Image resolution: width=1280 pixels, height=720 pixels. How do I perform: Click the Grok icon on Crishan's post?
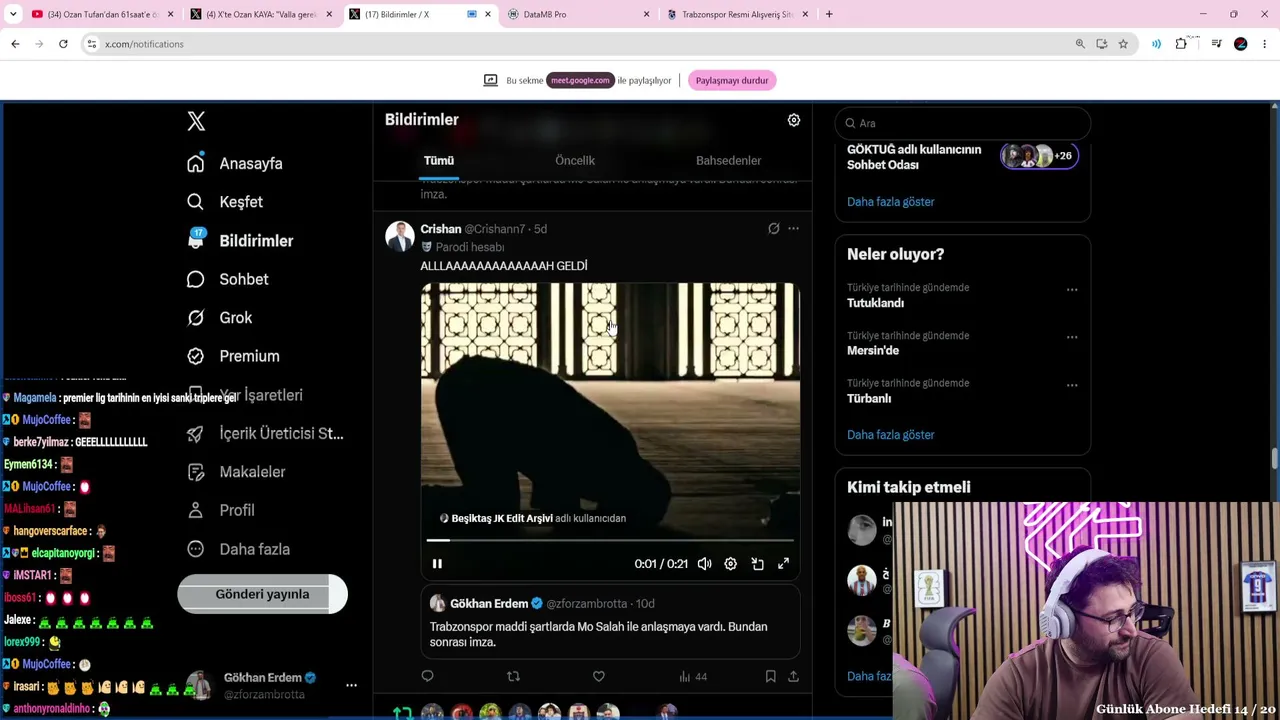point(774,229)
